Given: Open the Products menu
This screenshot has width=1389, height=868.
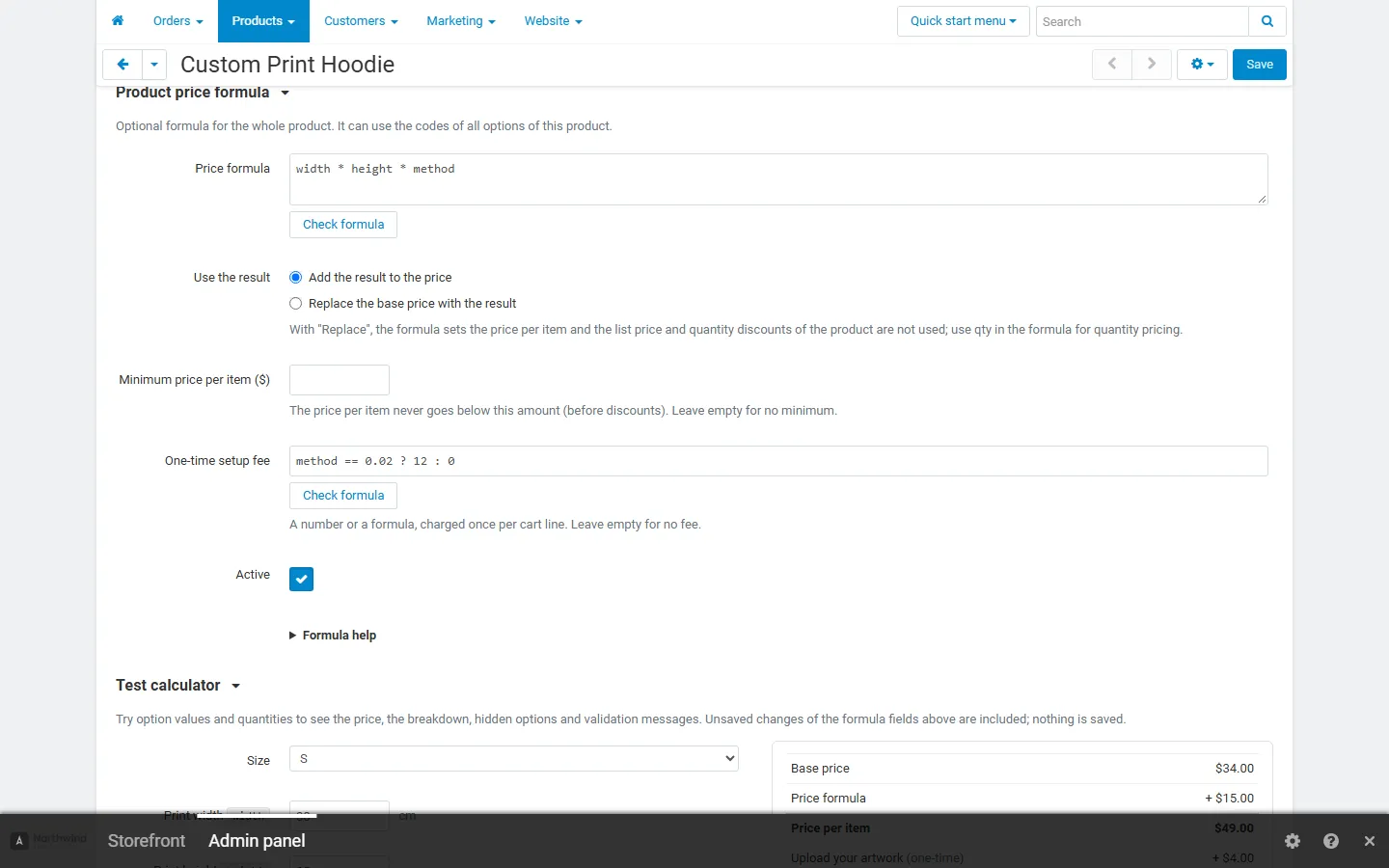Looking at the screenshot, I should [263, 21].
